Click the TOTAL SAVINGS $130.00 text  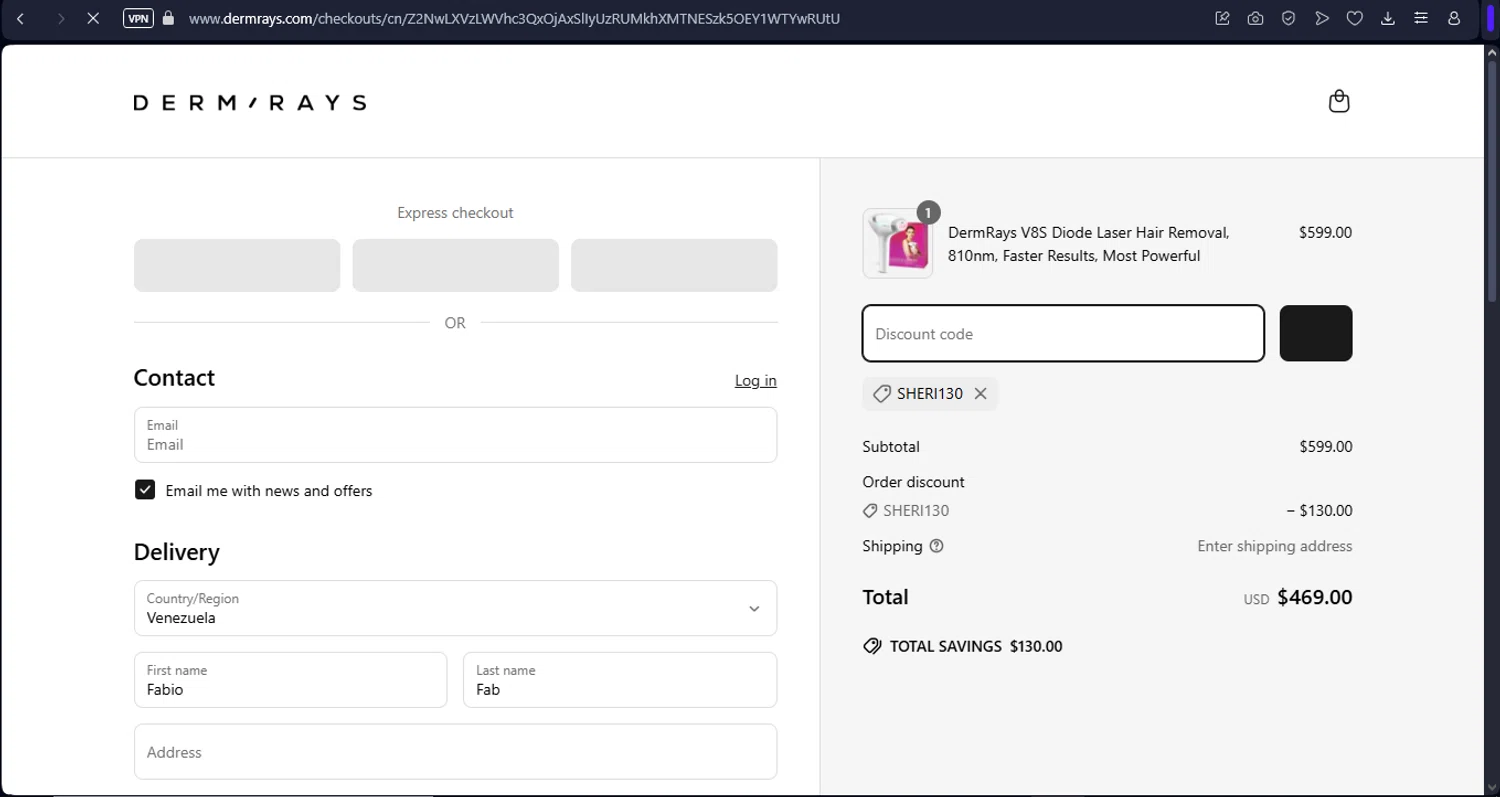(x=976, y=646)
